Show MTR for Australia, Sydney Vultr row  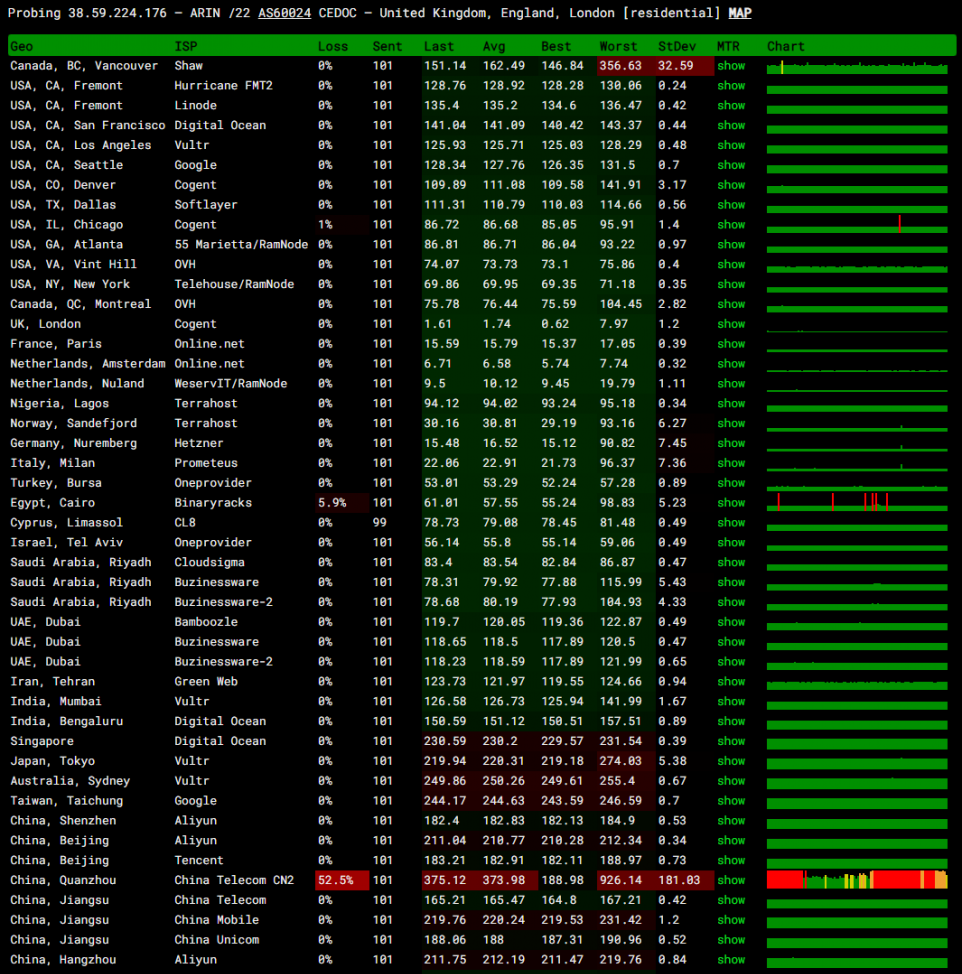click(x=731, y=781)
